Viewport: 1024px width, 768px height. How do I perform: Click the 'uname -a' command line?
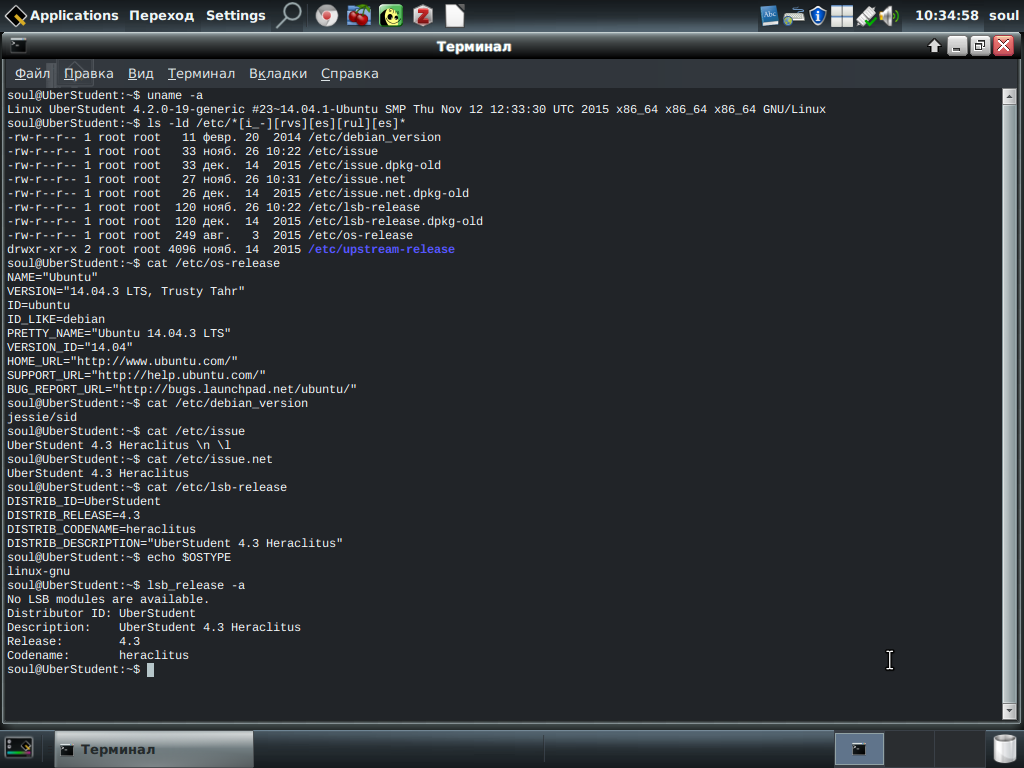coord(105,95)
